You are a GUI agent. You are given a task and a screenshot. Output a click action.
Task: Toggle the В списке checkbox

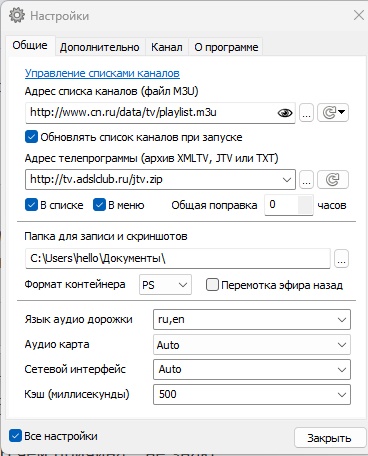(31, 205)
